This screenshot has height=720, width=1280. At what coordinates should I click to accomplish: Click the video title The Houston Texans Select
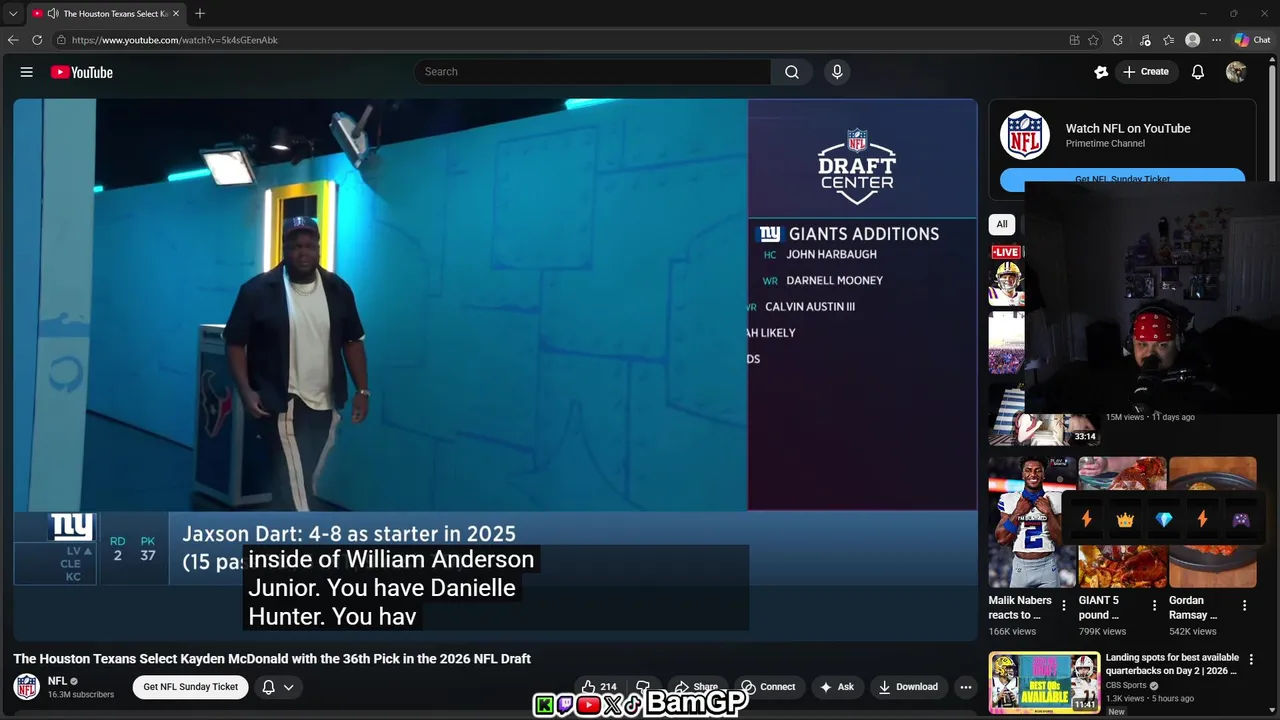272,659
